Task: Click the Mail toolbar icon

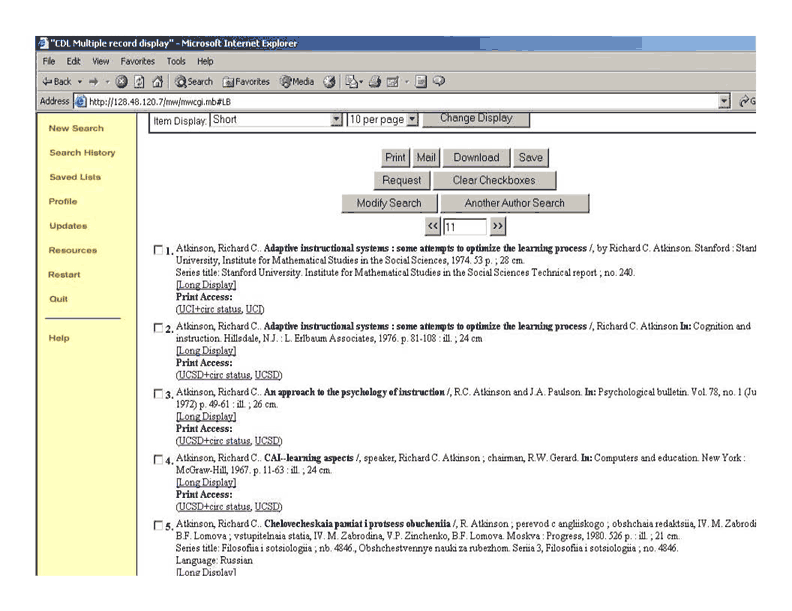Action: click(x=352, y=81)
